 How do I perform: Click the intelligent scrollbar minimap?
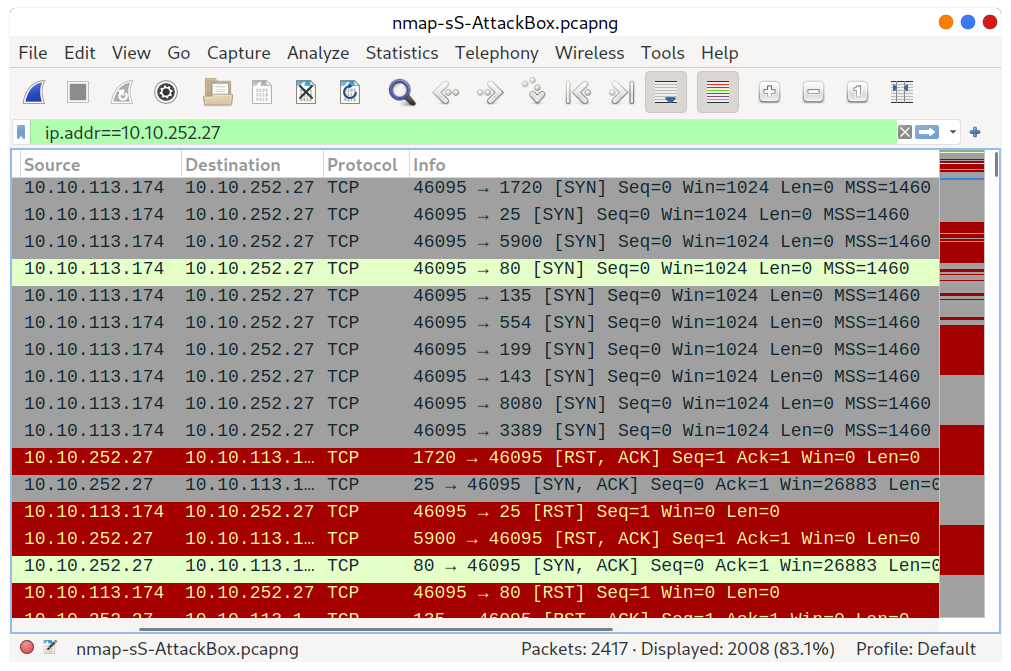tap(961, 384)
